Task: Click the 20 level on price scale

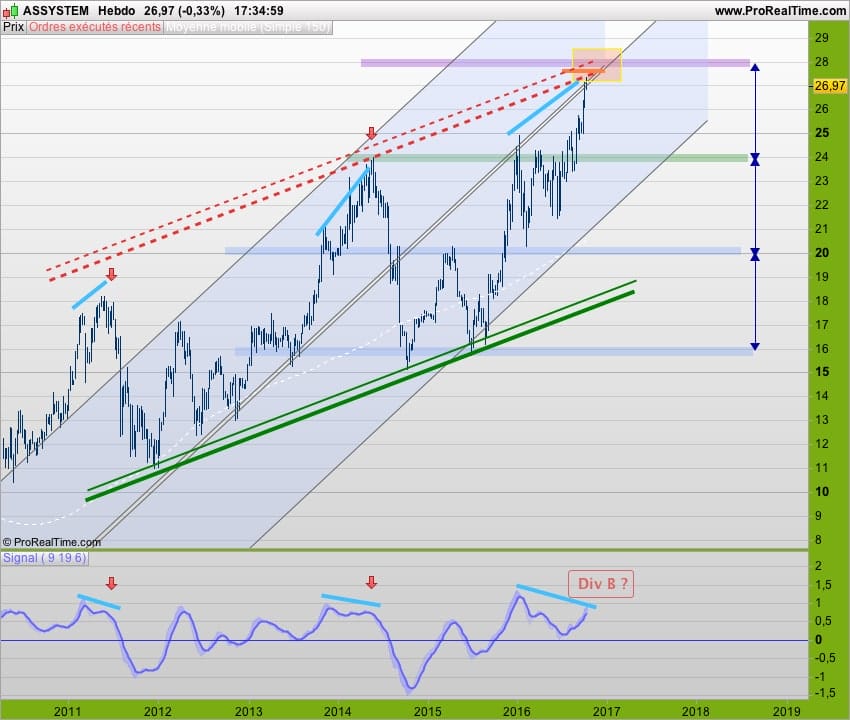Action: (822, 253)
